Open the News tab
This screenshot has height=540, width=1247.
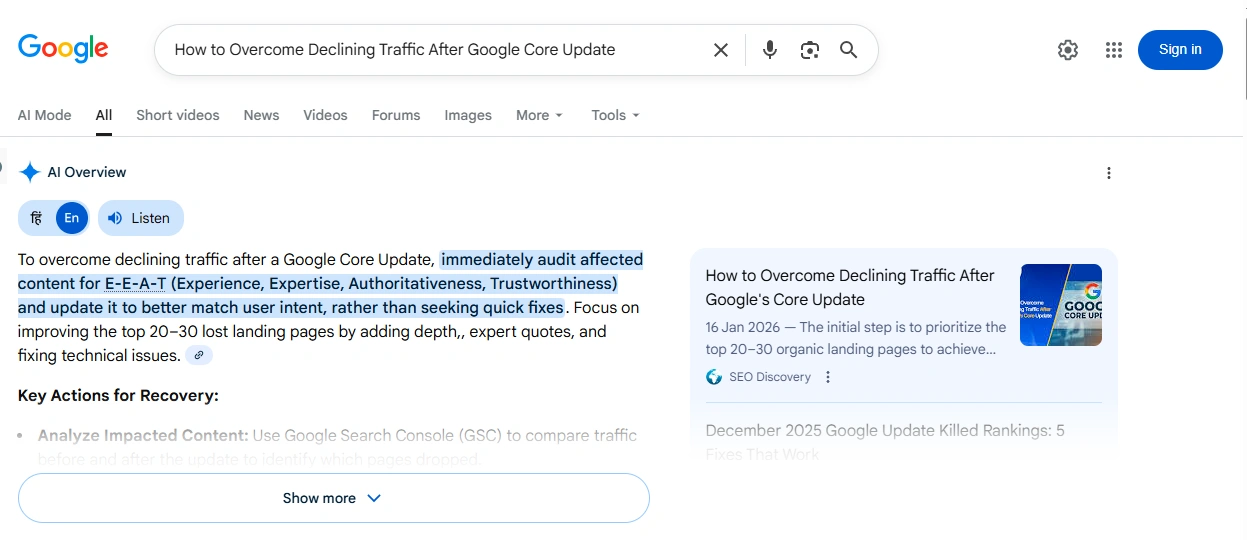click(261, 115)
